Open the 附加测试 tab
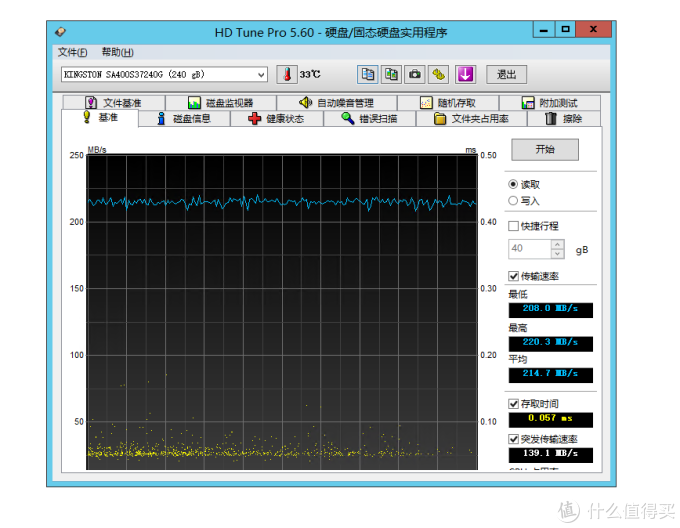Screen dimensions: 680x528 pyautogui.click(x=550, y=103)
